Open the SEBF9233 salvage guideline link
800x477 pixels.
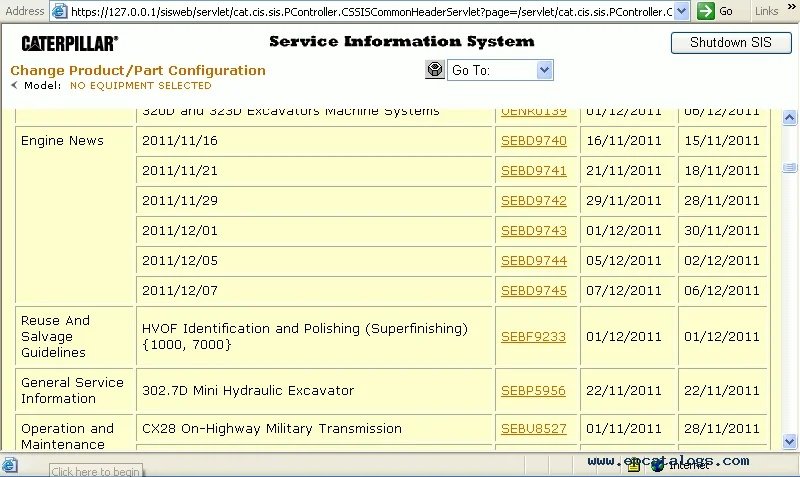pos(533,337)
